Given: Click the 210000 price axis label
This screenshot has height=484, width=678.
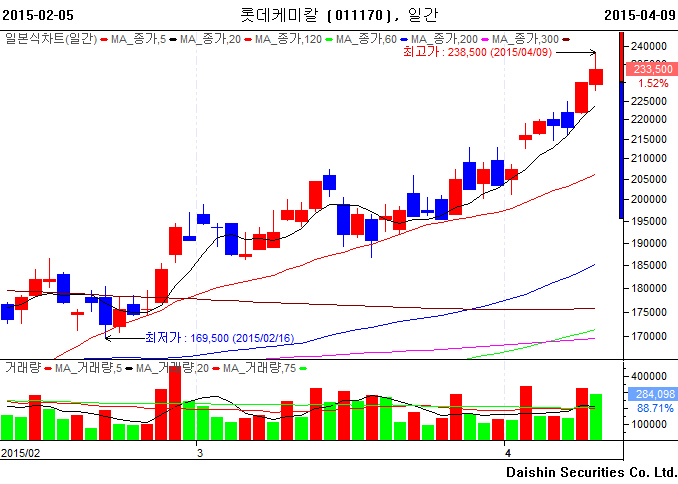Looking at the screenshot, I should tap(649, 159).
